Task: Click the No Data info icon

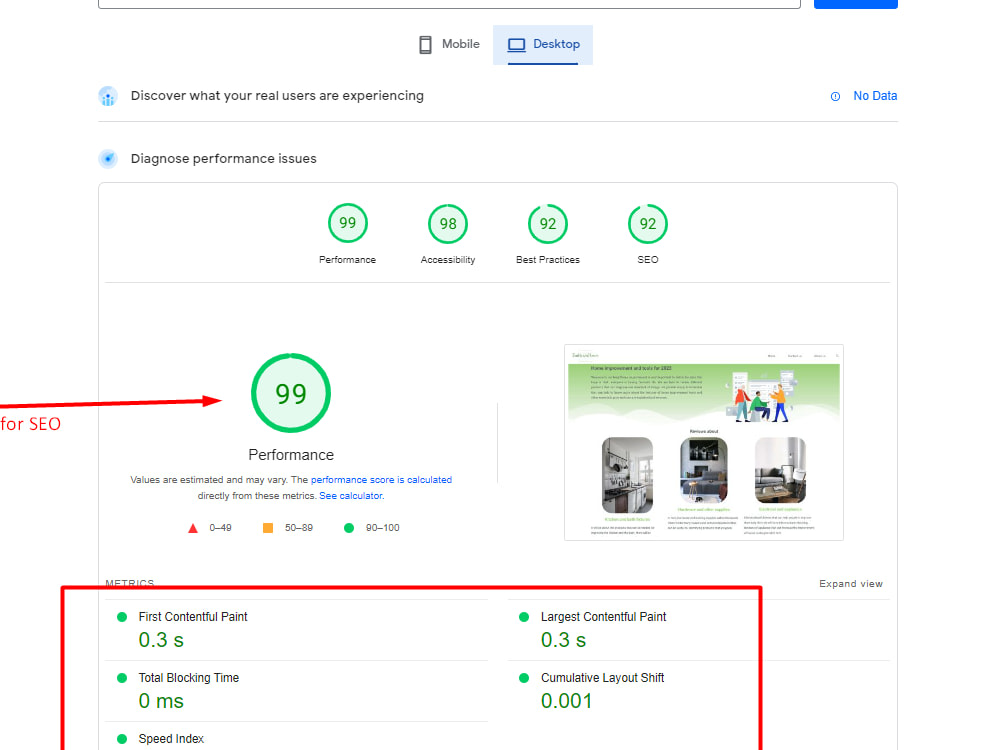Action: (835, 96)
